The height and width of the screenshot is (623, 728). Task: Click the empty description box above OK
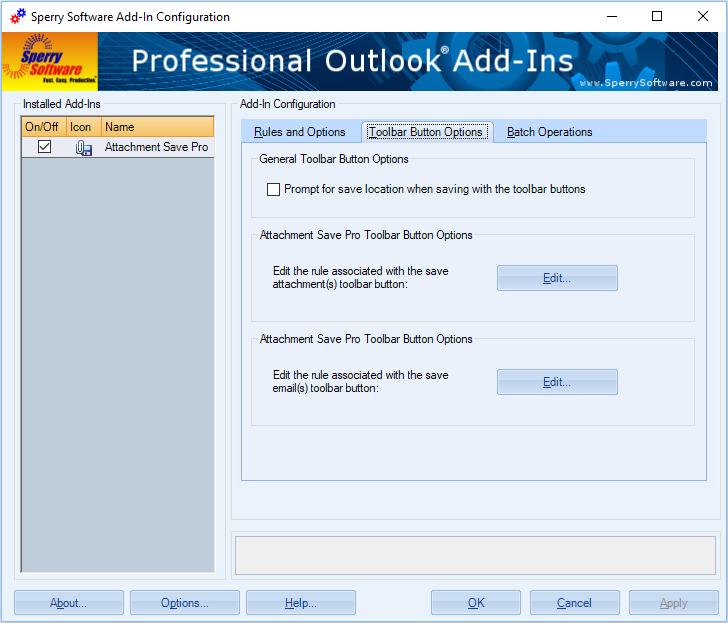475,556
